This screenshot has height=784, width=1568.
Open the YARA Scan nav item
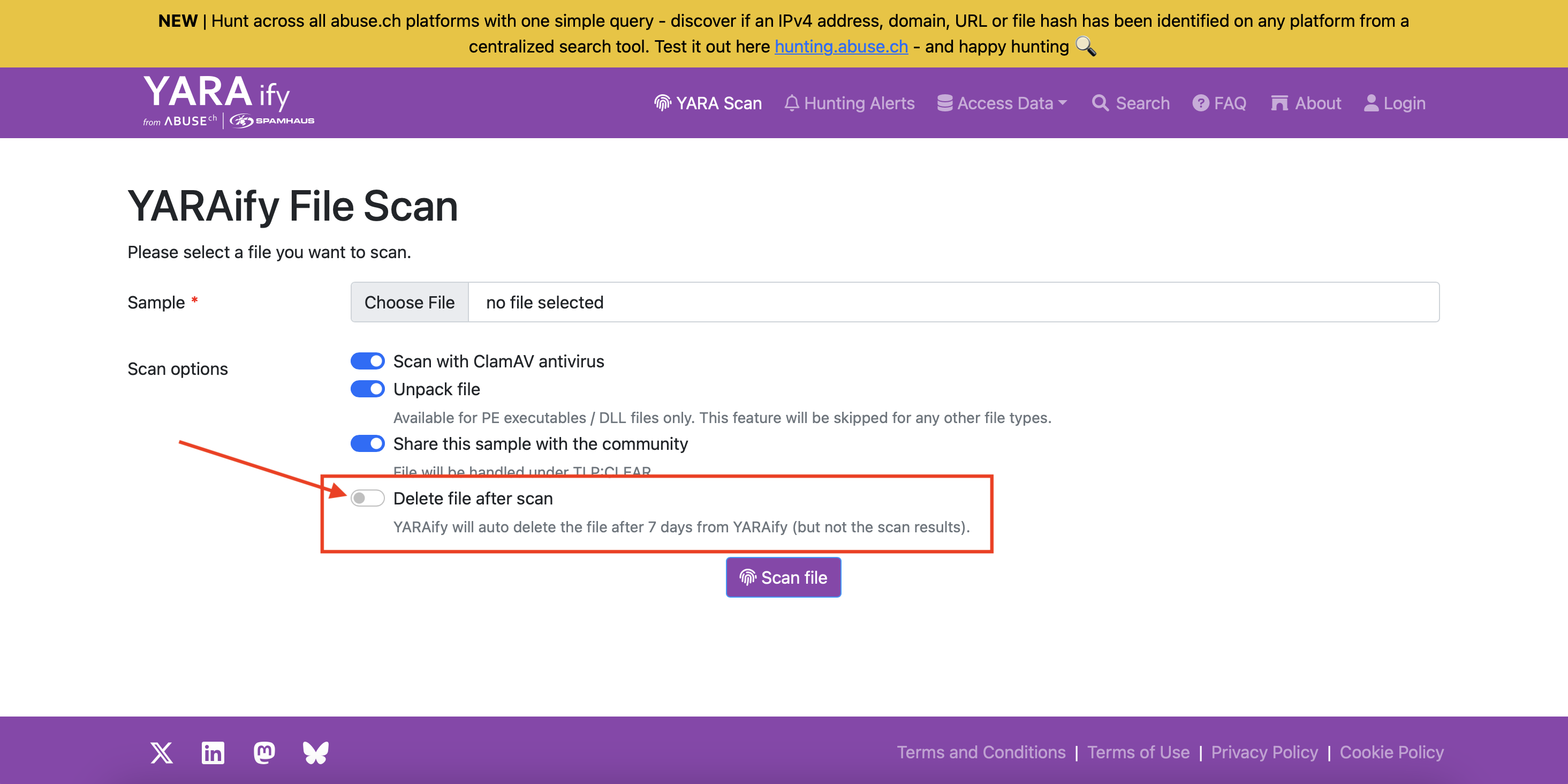pos(707,103)
